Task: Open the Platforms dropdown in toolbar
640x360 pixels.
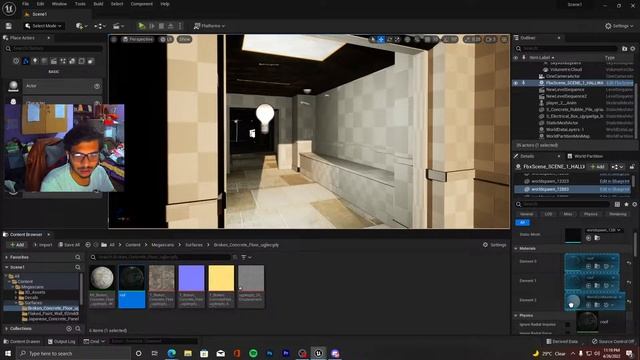Action: click(209, 26)
